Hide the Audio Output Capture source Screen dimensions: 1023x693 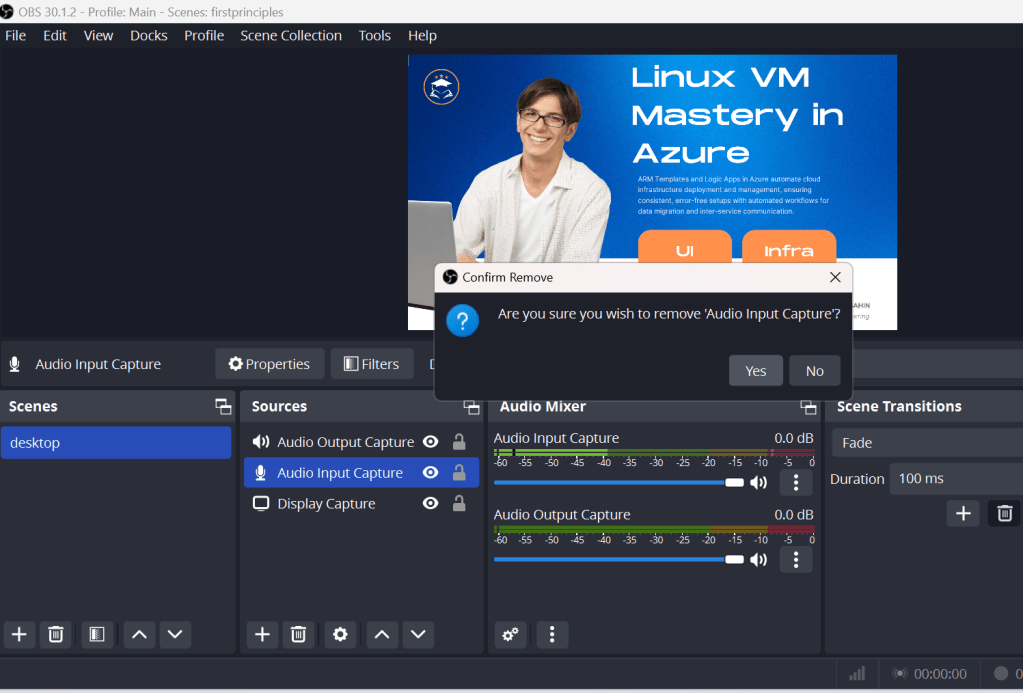pos(431,442)
